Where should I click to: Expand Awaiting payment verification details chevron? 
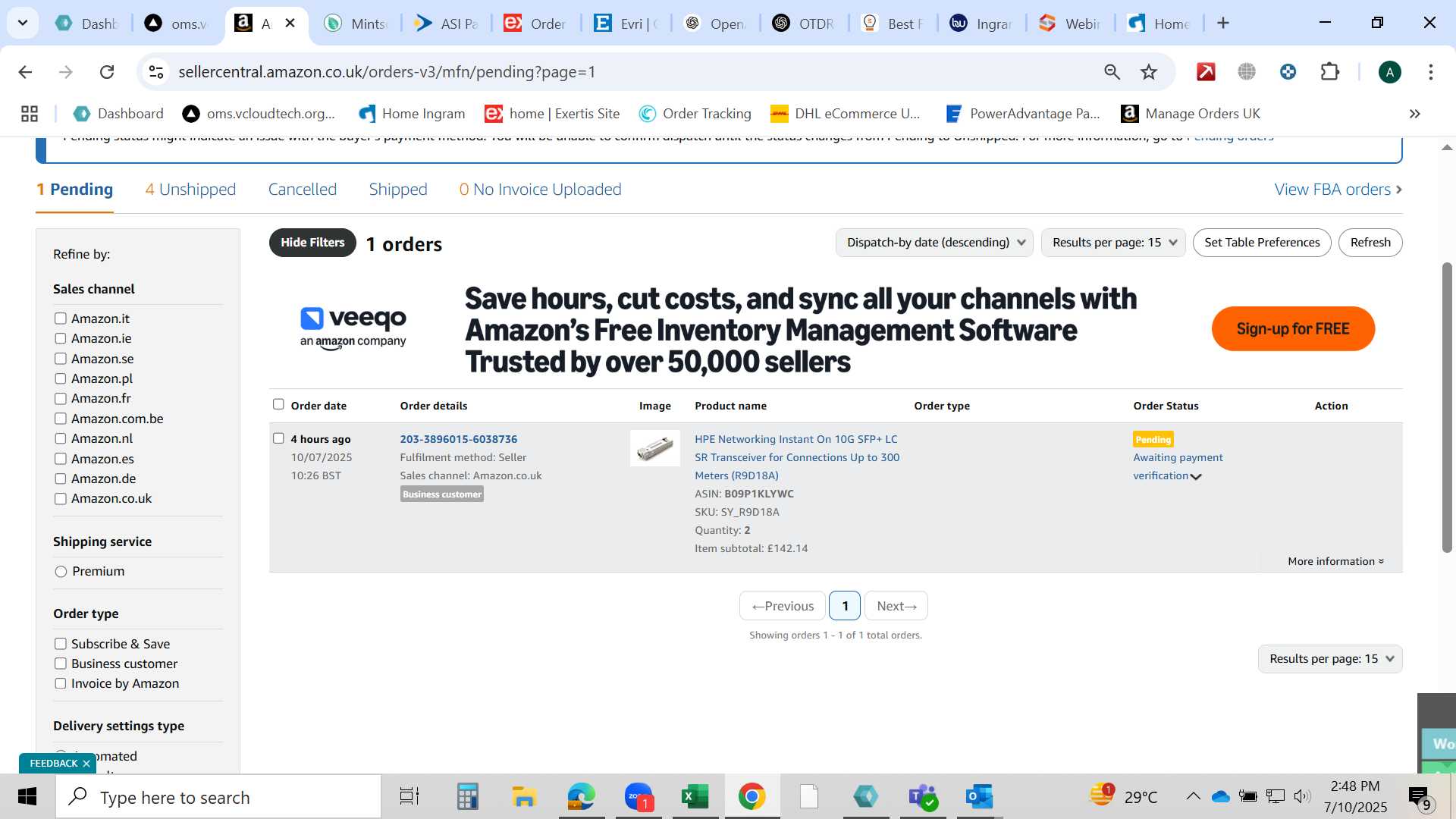click(1196, 477)
